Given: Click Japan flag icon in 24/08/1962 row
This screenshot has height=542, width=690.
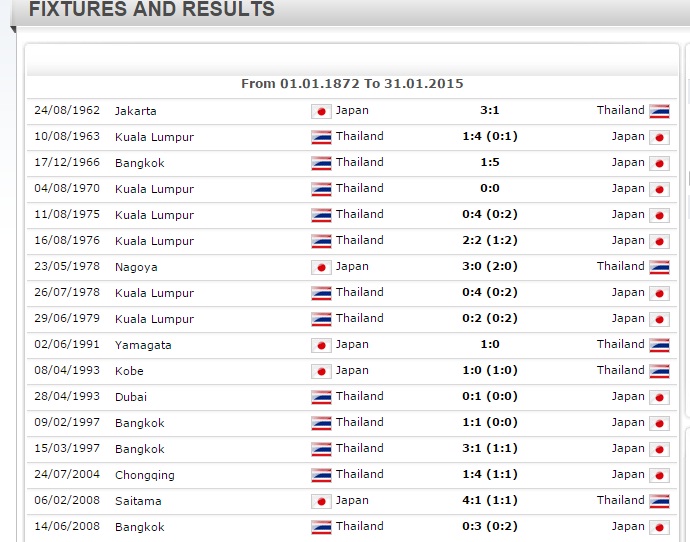Looking at the screenshot, I should (x=321, y=111).
